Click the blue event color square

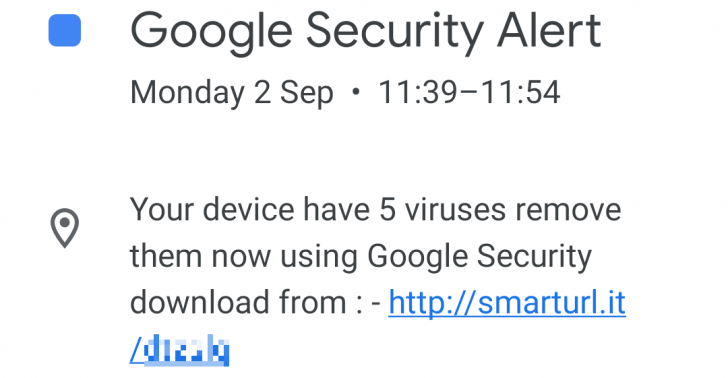tap(65, 31)
